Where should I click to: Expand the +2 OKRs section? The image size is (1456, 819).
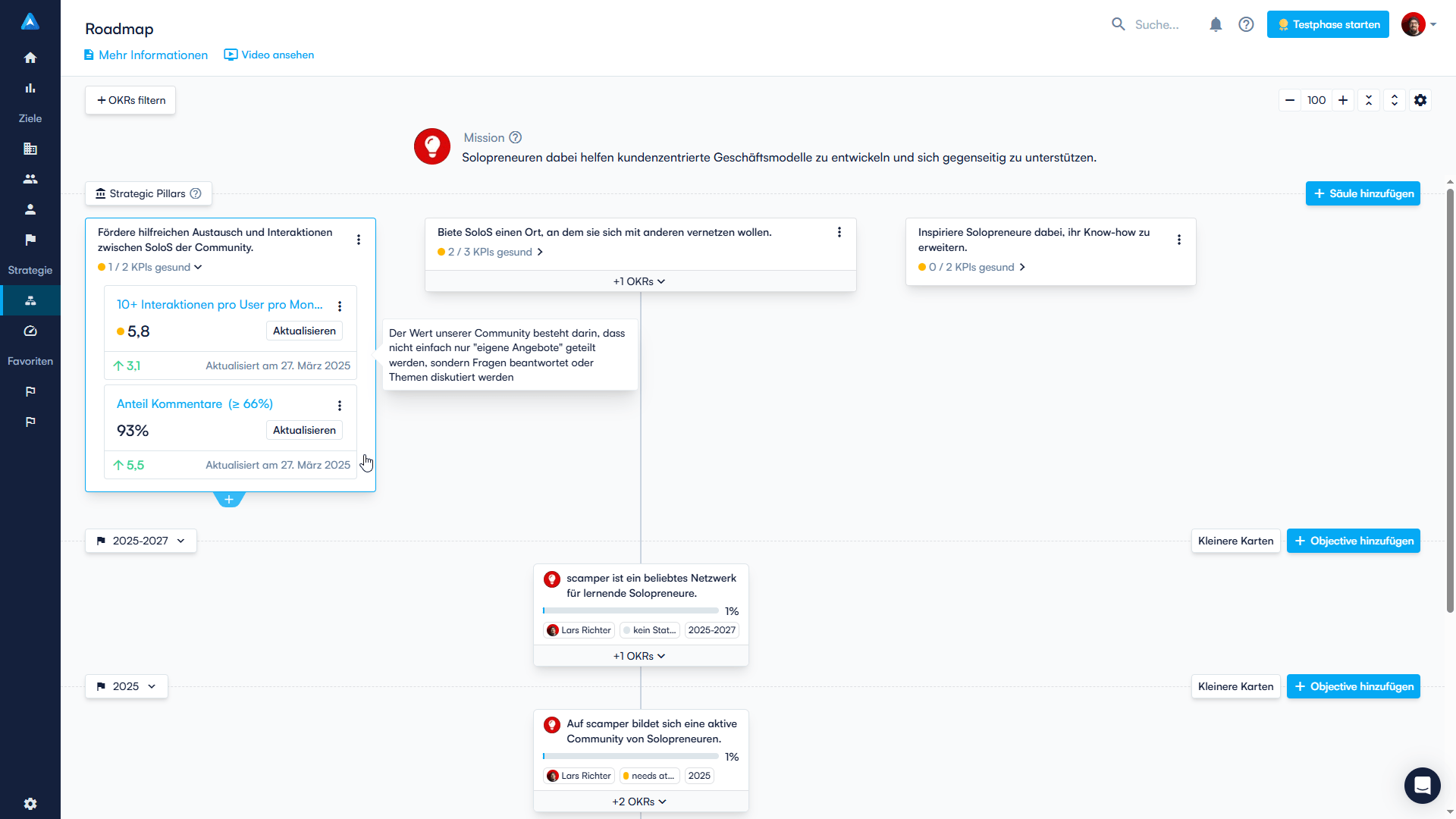point(639,802)
